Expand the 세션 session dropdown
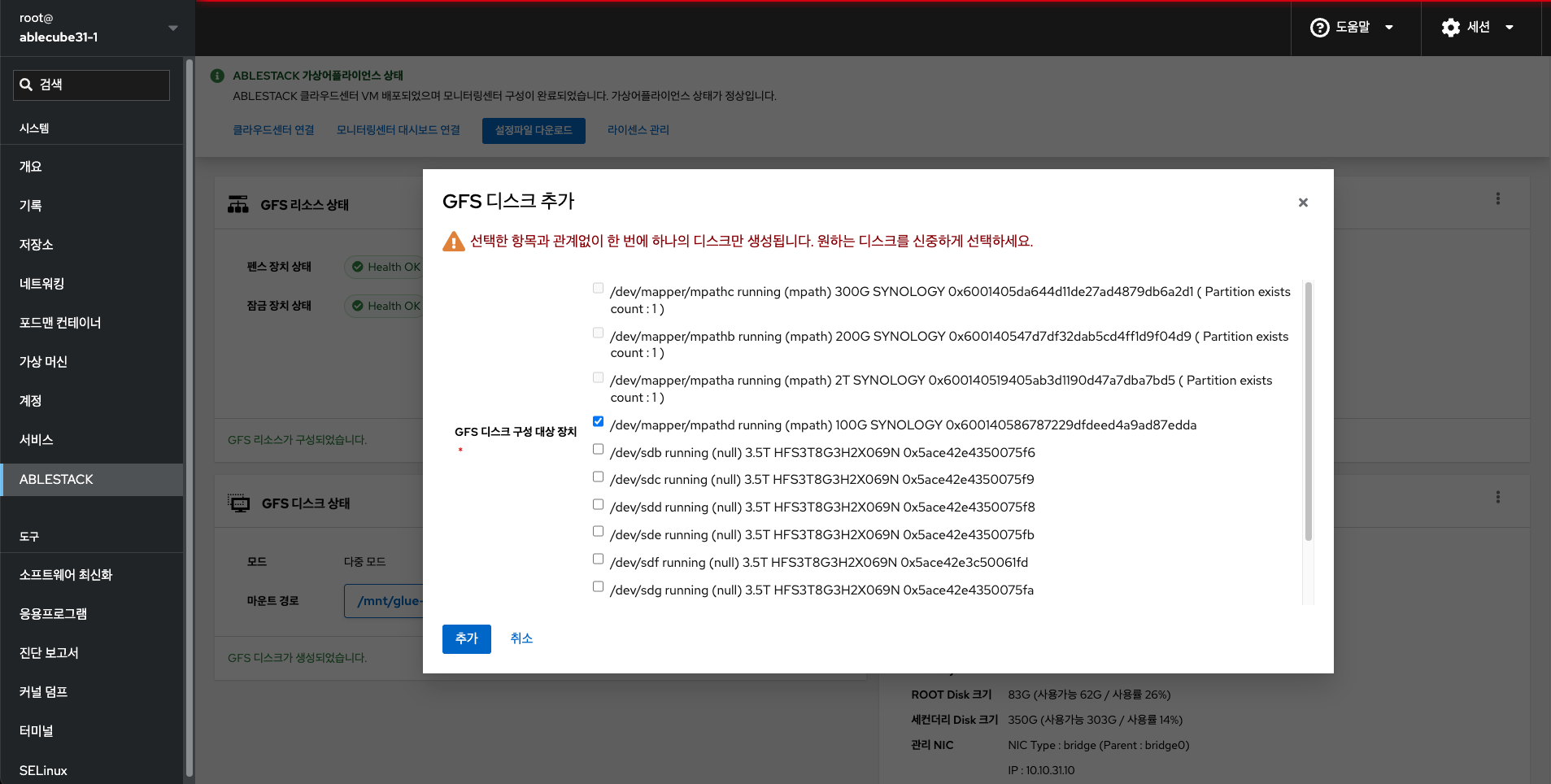 tap(1478, 28)
